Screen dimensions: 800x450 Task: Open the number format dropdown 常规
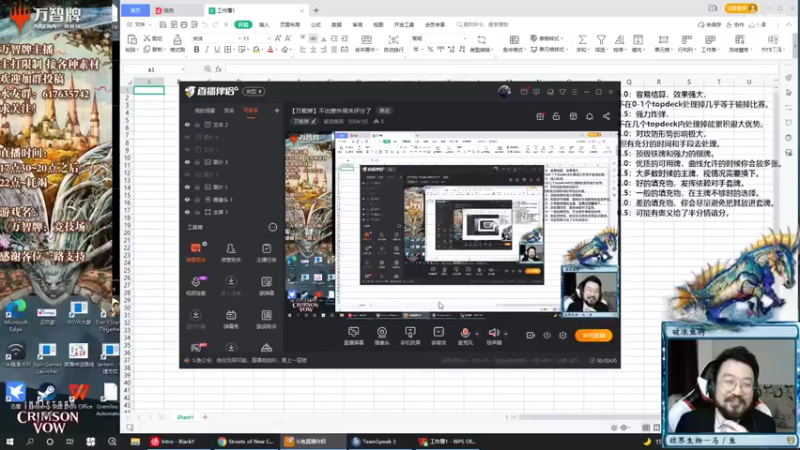464,38
